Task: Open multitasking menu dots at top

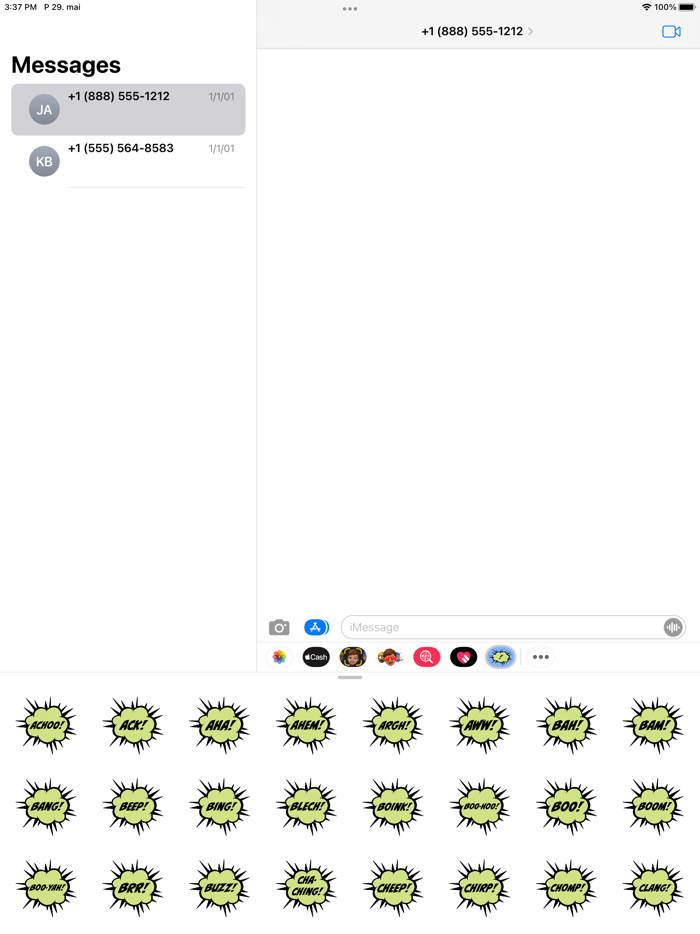Action: click(x=350, y=9)
